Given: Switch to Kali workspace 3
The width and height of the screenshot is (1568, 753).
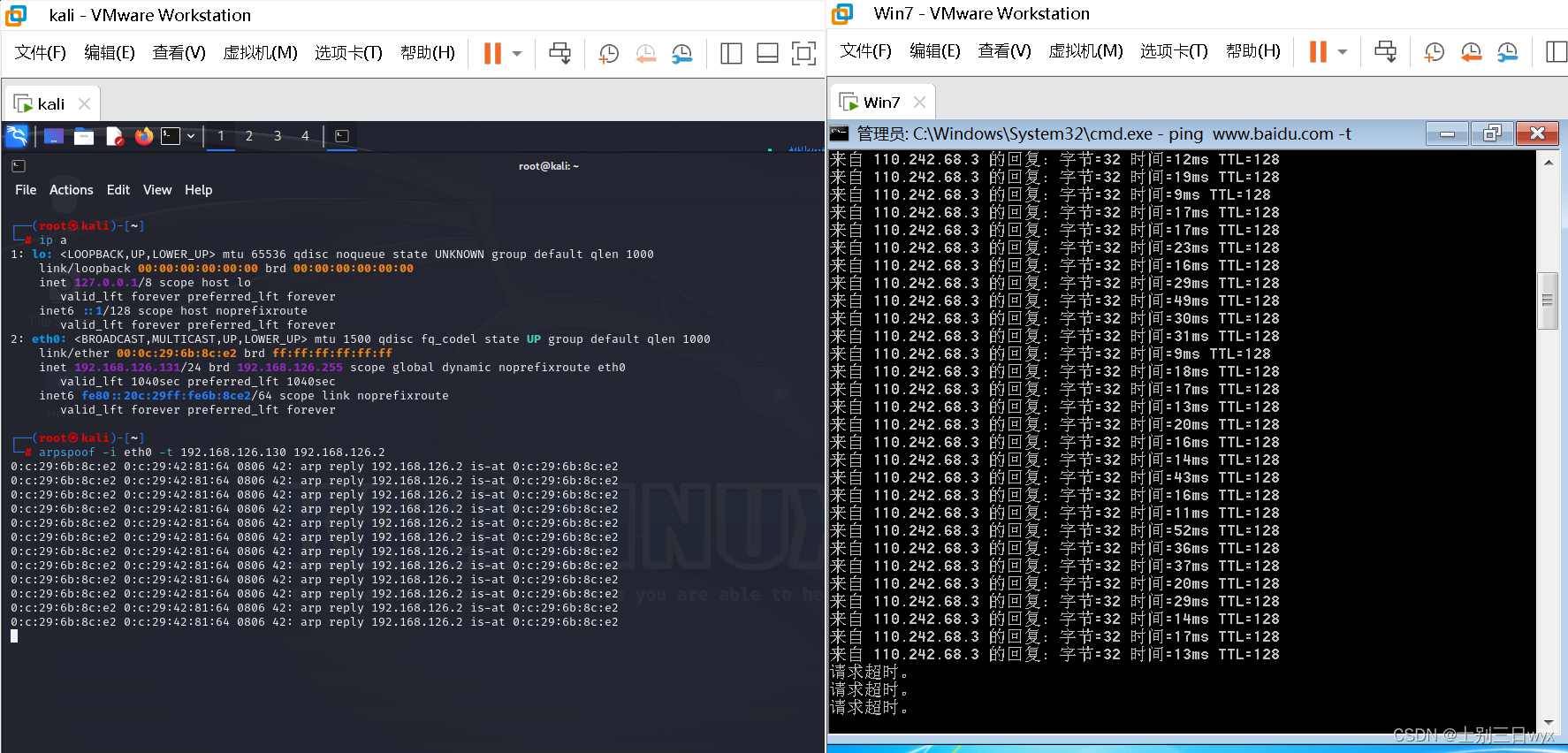Looking at the screenshot, I should point(278,136).
